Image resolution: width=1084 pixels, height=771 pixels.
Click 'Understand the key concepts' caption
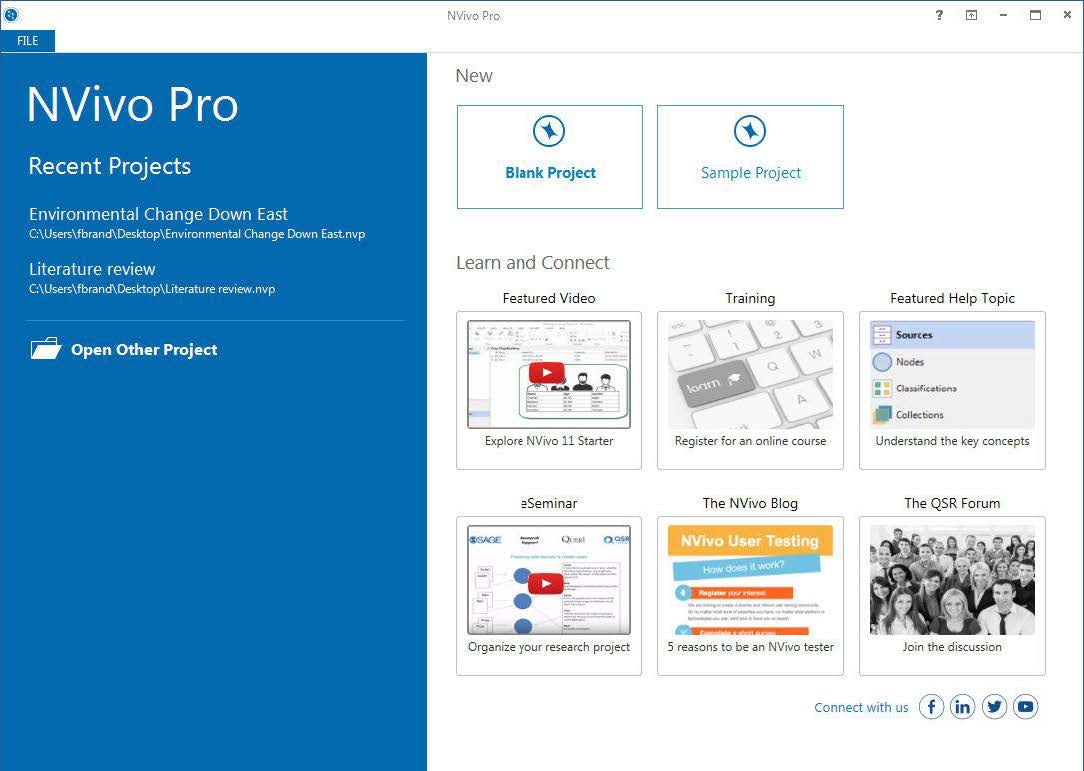click(x=952, y=441)
